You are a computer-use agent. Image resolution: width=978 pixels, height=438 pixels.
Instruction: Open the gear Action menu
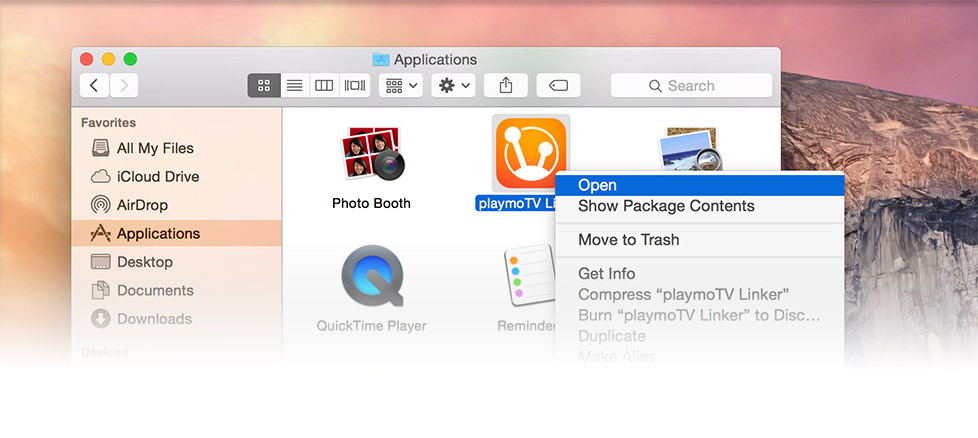point(454,85)
